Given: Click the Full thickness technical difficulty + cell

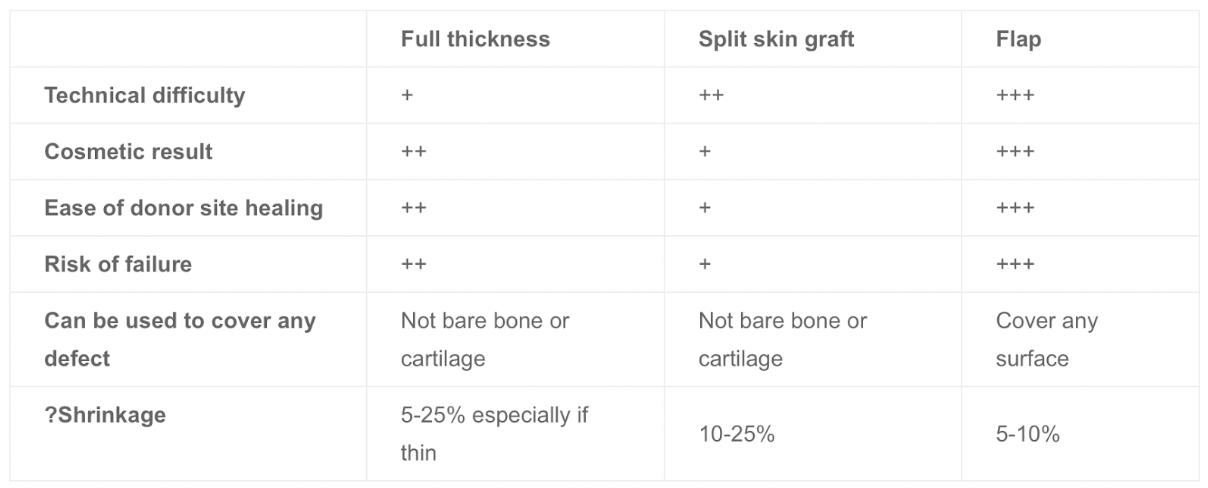Looking at the screenshot, I should point(407,96).
